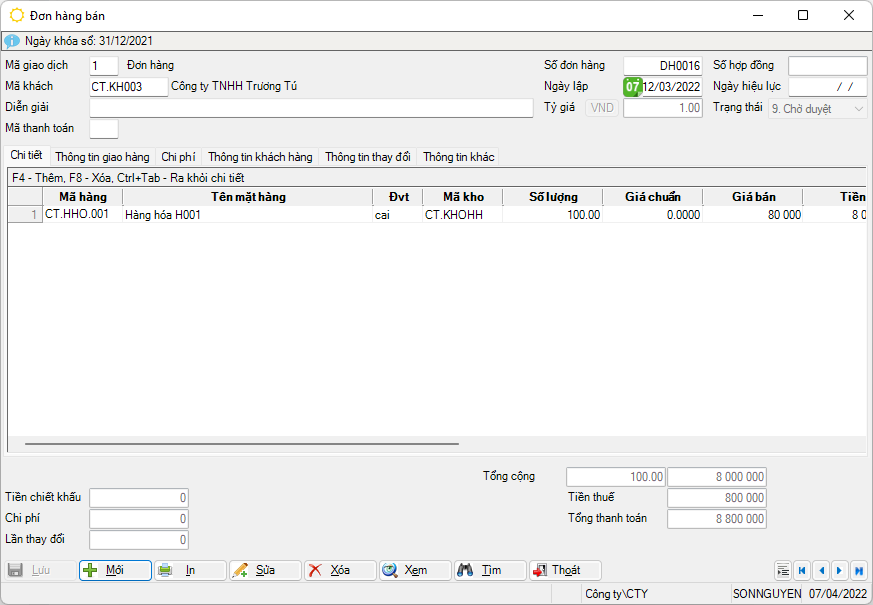This screenshot has height=605, width=873.
Task: Select the Thông tin khách hàng tab
Action: click(x=260, y=157)
